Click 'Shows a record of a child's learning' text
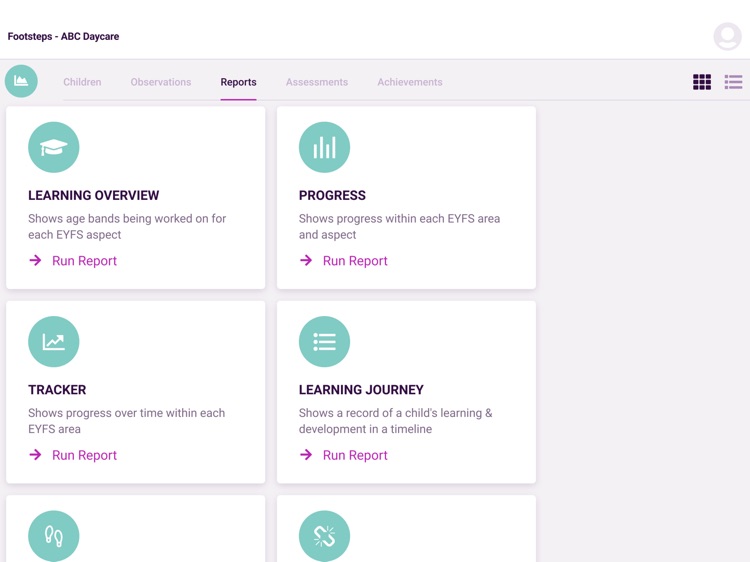Viewport: 750px width, 562px height. (396, 420)
